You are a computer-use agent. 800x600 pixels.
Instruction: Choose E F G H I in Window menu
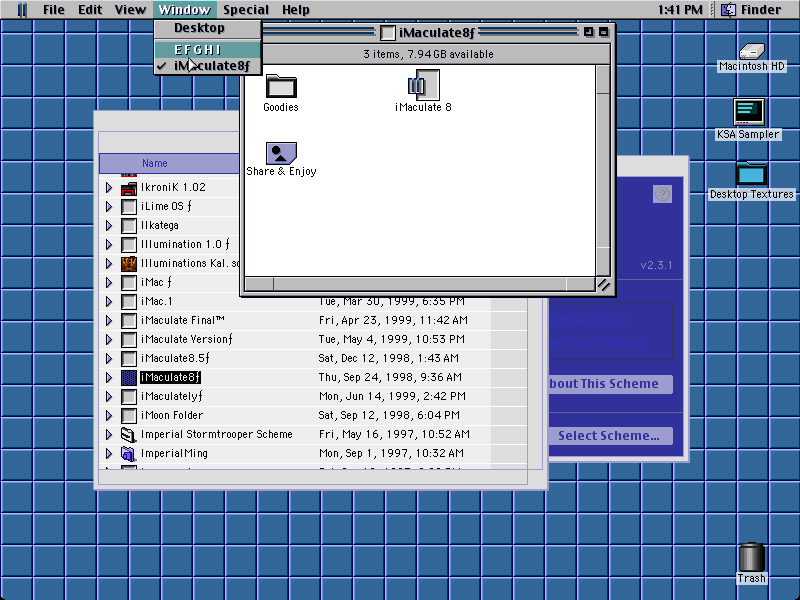pyautogui.click(x=208, y=49)
